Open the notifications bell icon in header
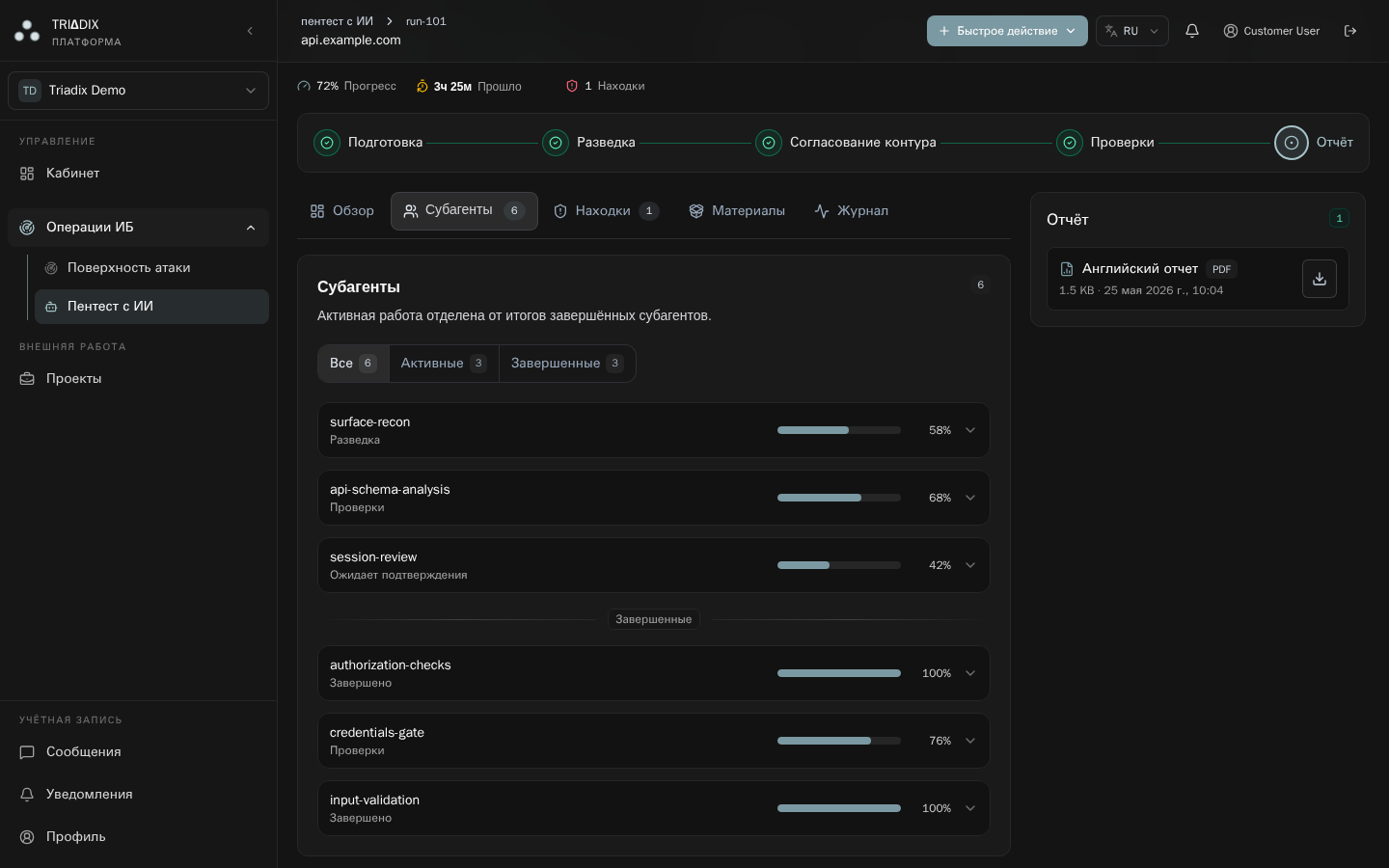 click(1192, 31)
